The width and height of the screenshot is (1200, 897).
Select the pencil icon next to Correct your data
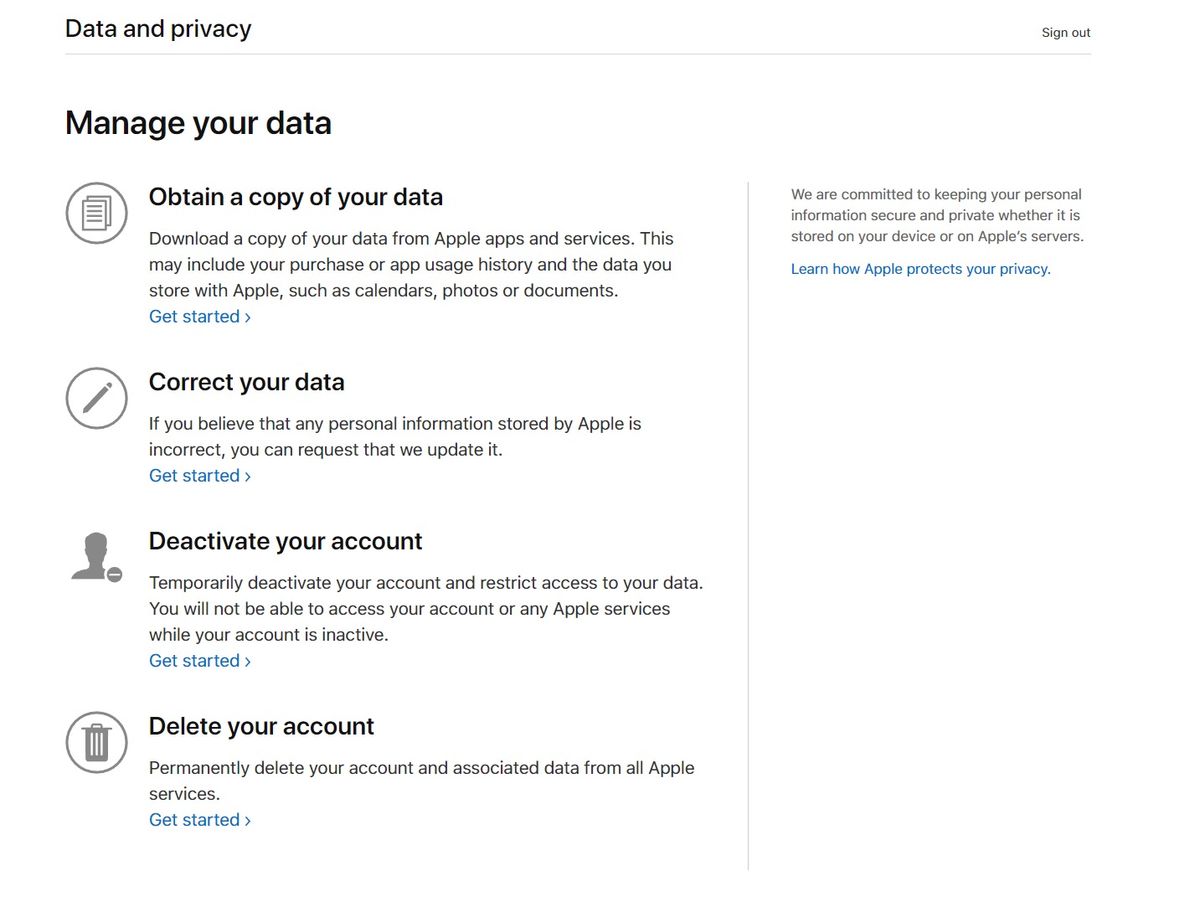click(96, 397)
